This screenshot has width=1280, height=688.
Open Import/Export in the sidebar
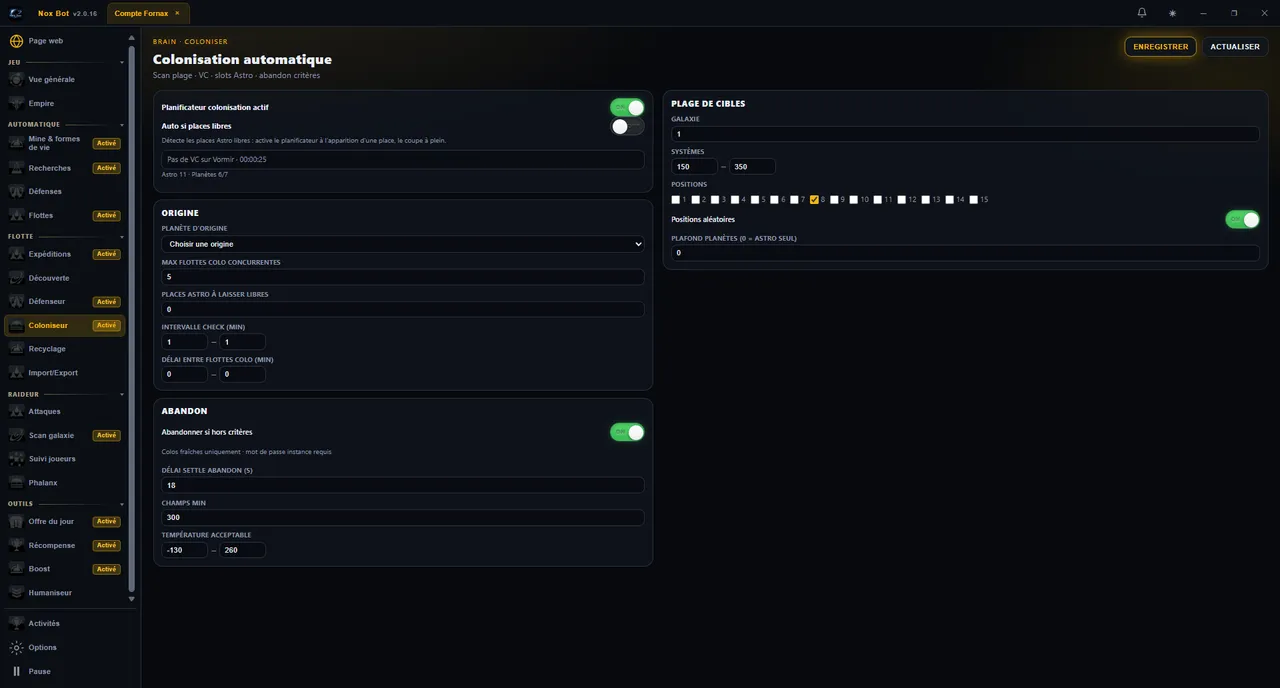pyautogui.click(x=65, y=373)
